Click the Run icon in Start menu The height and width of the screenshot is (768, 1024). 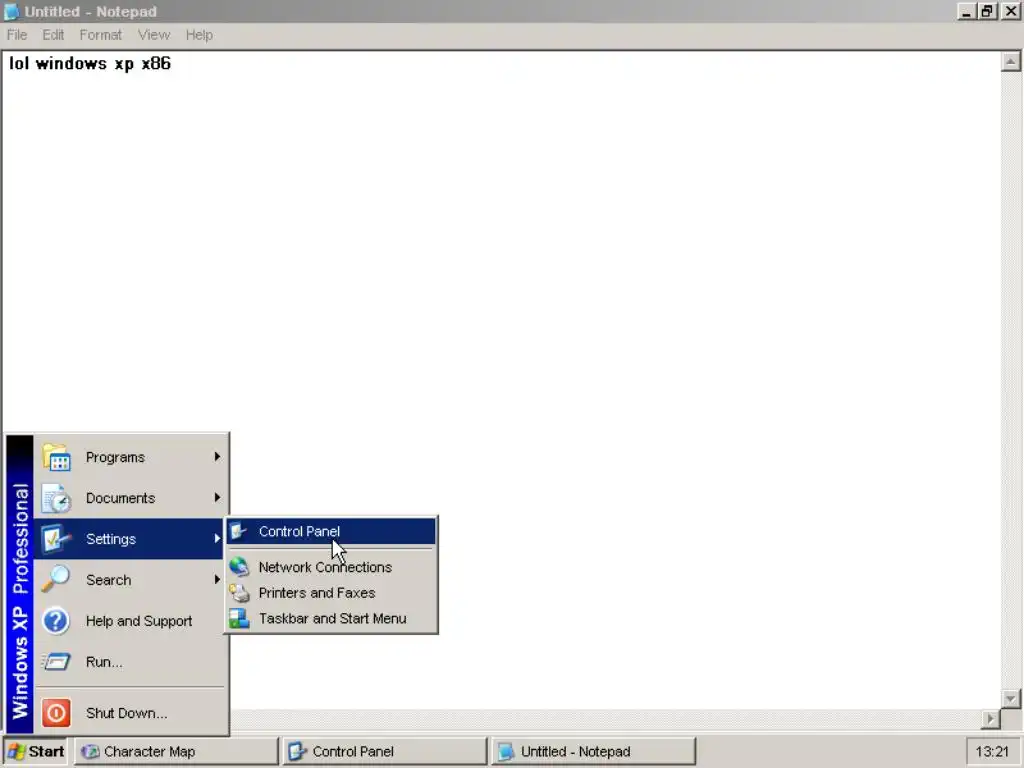click(x=57, y=662)
